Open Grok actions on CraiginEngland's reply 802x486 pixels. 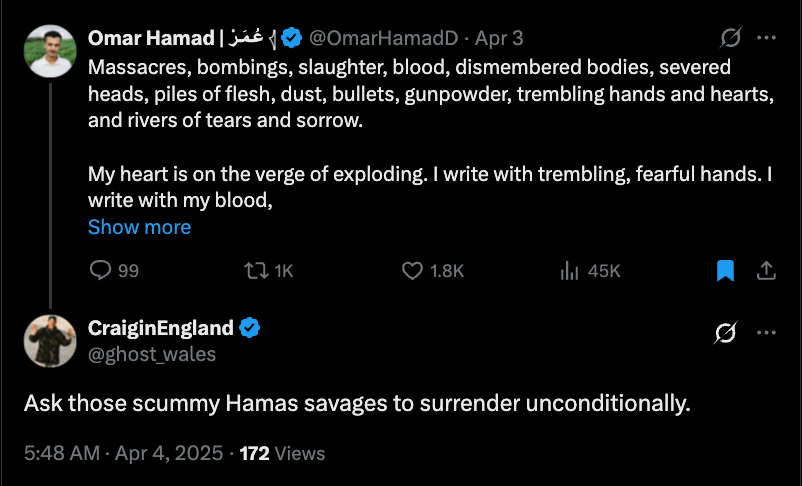click(727, 333)
